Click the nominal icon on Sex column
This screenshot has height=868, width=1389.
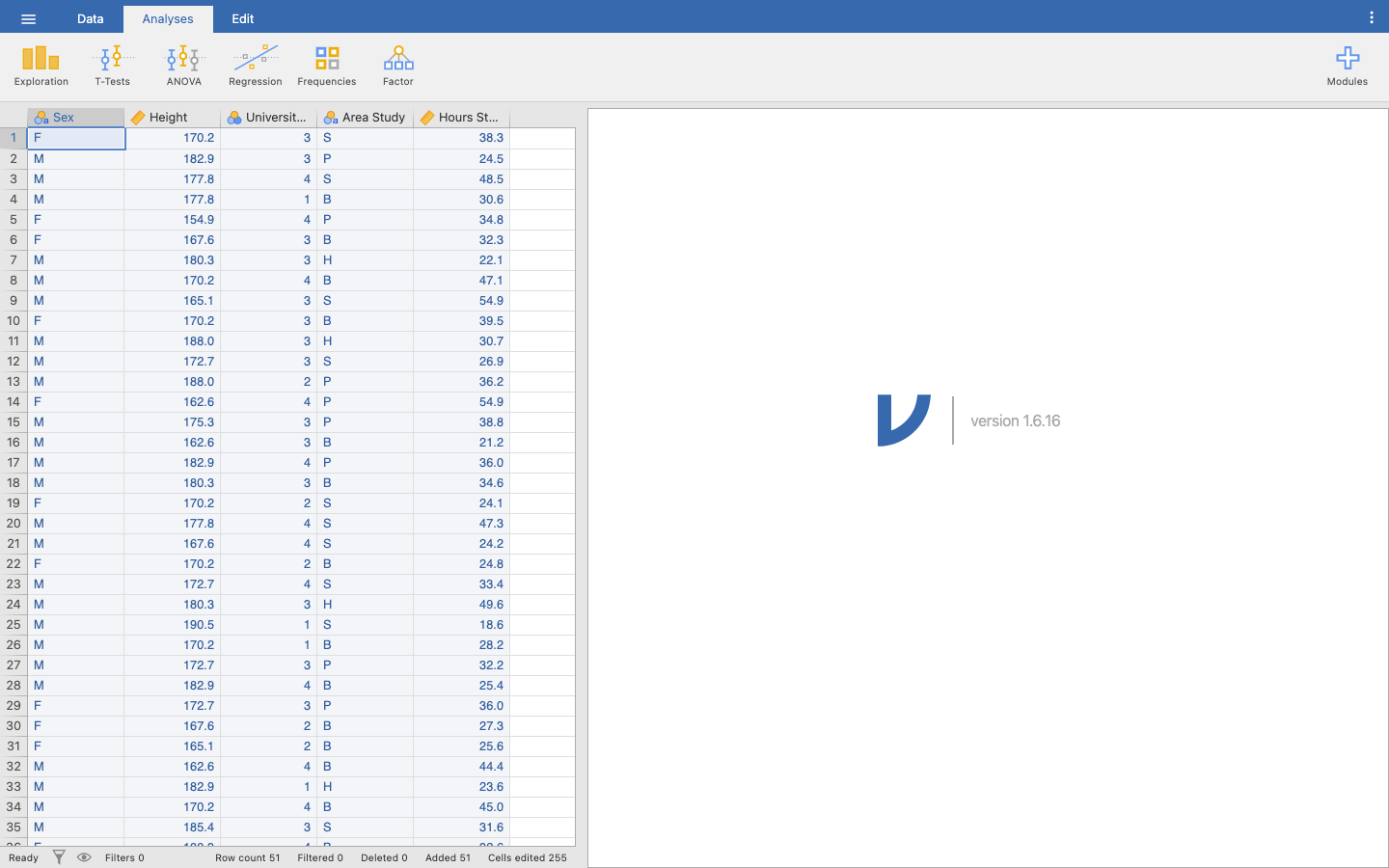[41, 118]
